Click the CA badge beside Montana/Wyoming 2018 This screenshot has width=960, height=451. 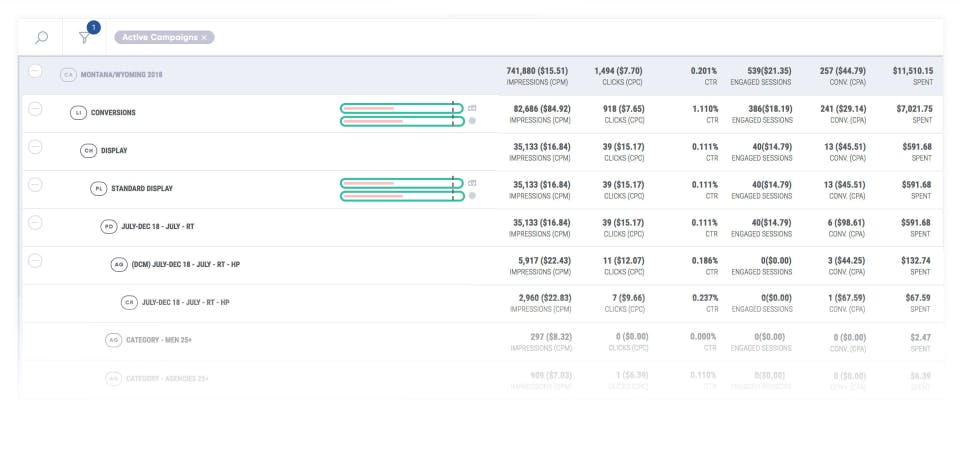[68, 74]
